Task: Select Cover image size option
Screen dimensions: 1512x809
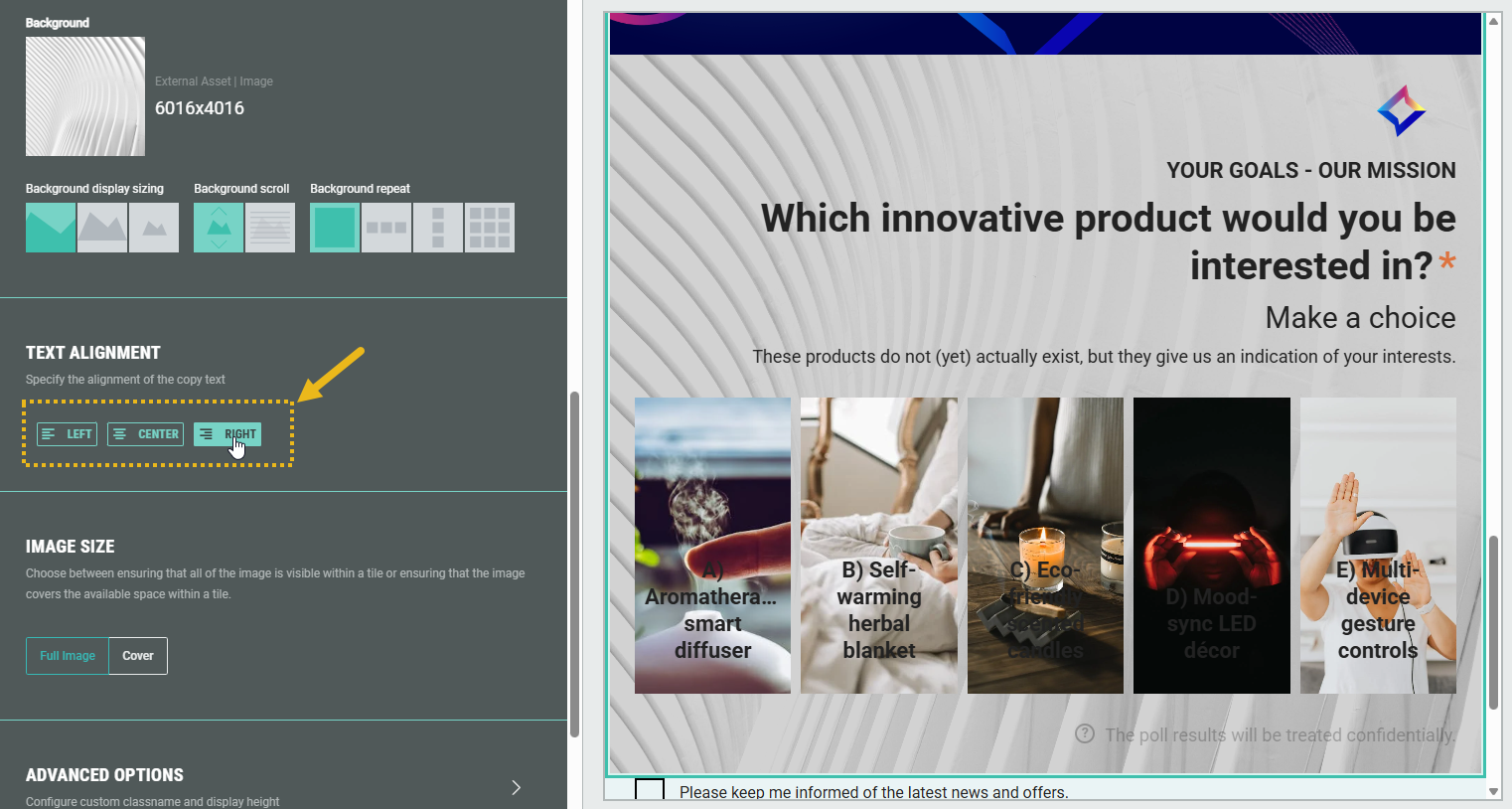Action: tap(138, 656)
